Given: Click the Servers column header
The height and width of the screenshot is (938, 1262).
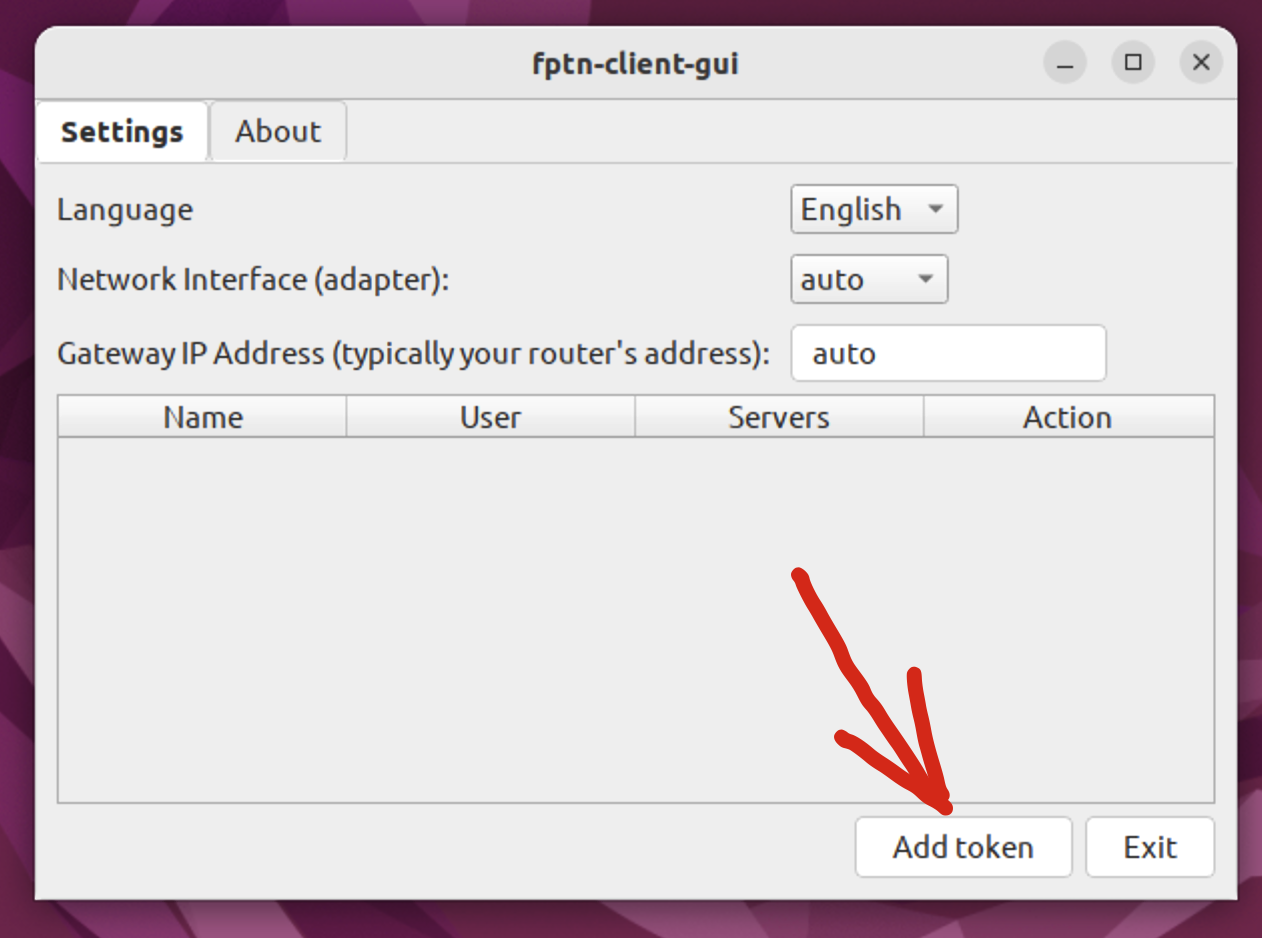Looking at the screenshot, I should coord(779,416).
